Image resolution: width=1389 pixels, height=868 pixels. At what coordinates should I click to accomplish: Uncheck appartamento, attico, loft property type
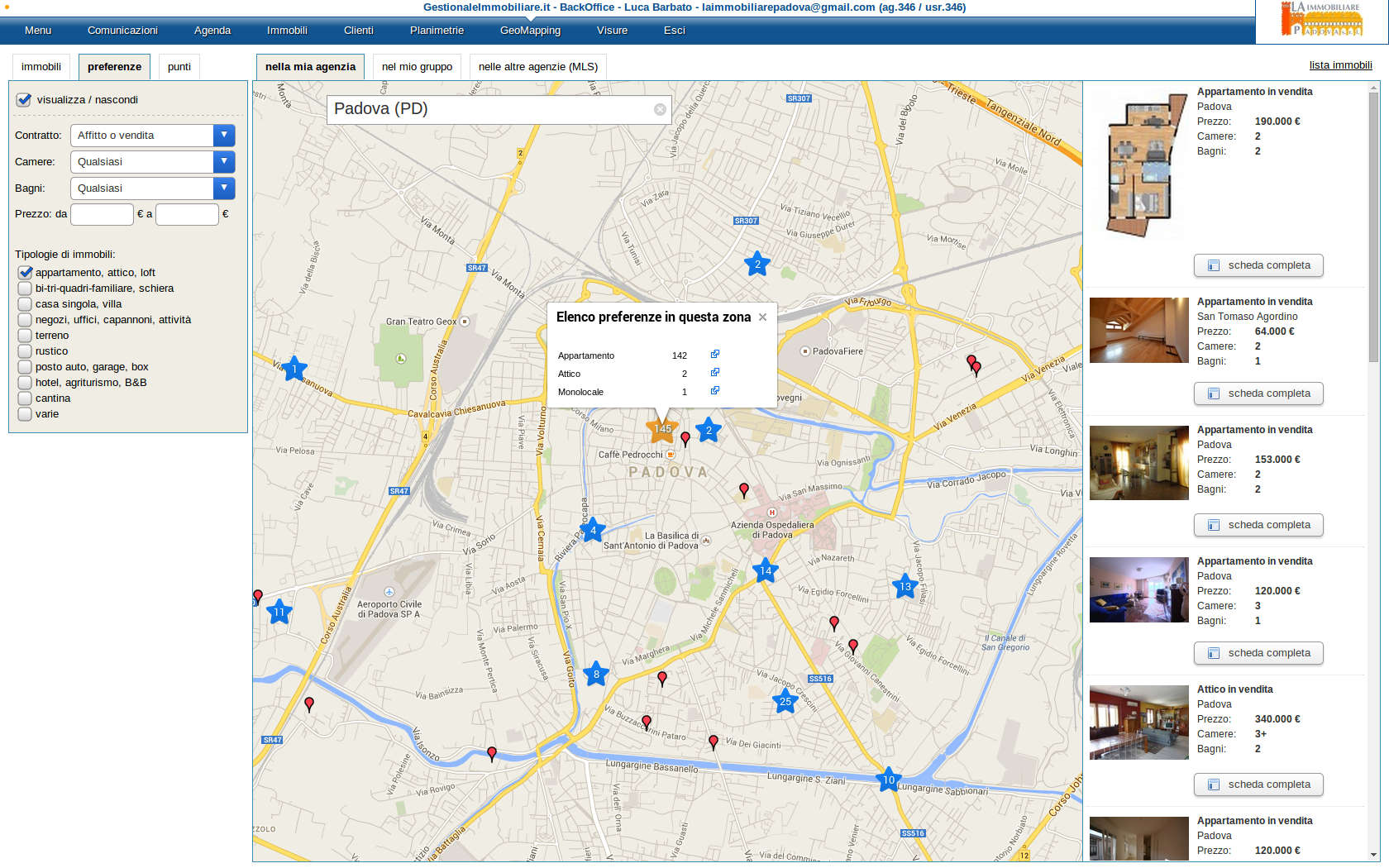point(25,273)
